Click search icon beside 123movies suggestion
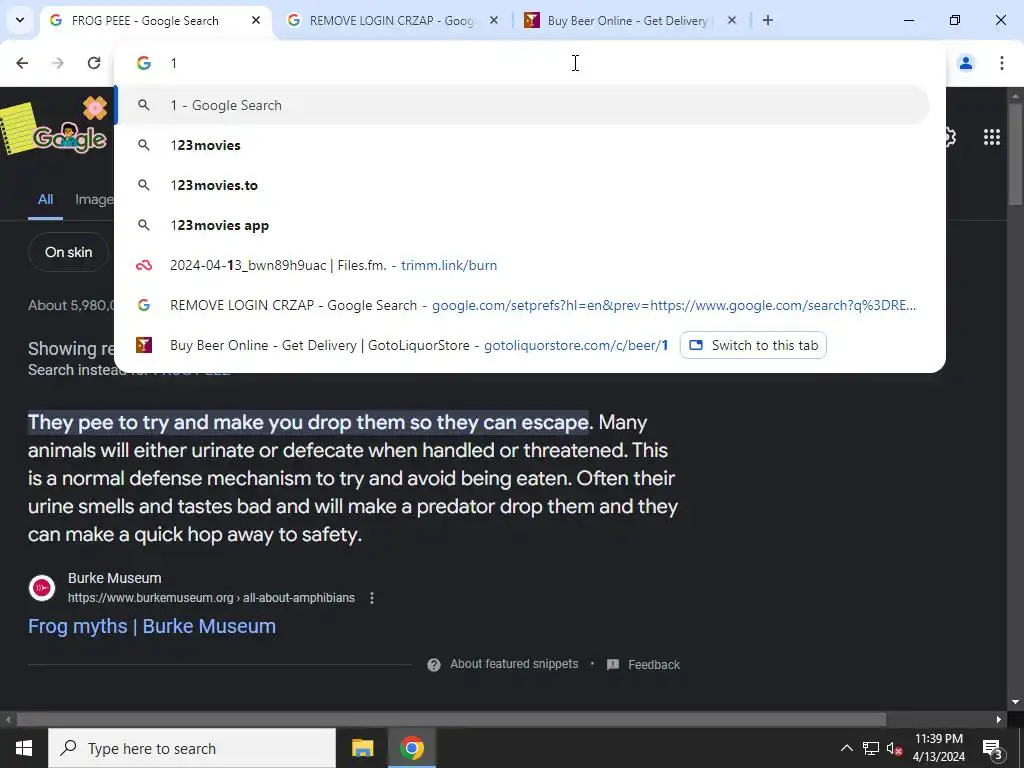Screen dimensions: 1024x768 coord(144,145)
